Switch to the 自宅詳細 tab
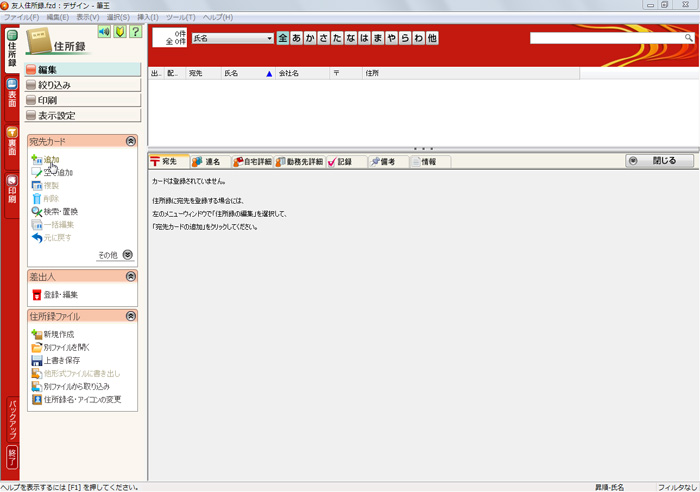 251,161
